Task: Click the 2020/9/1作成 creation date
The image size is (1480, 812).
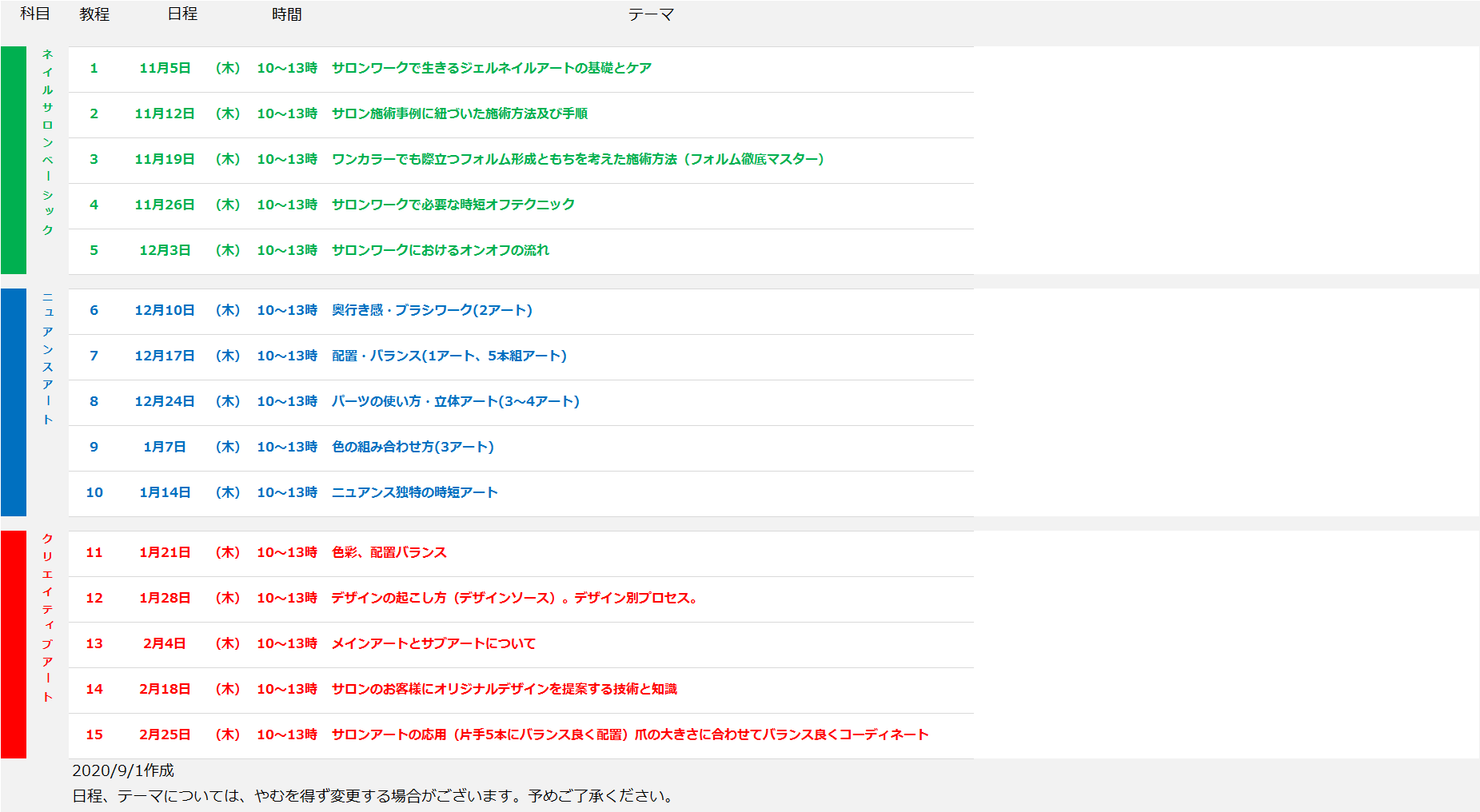Action: tap(123, 770)
